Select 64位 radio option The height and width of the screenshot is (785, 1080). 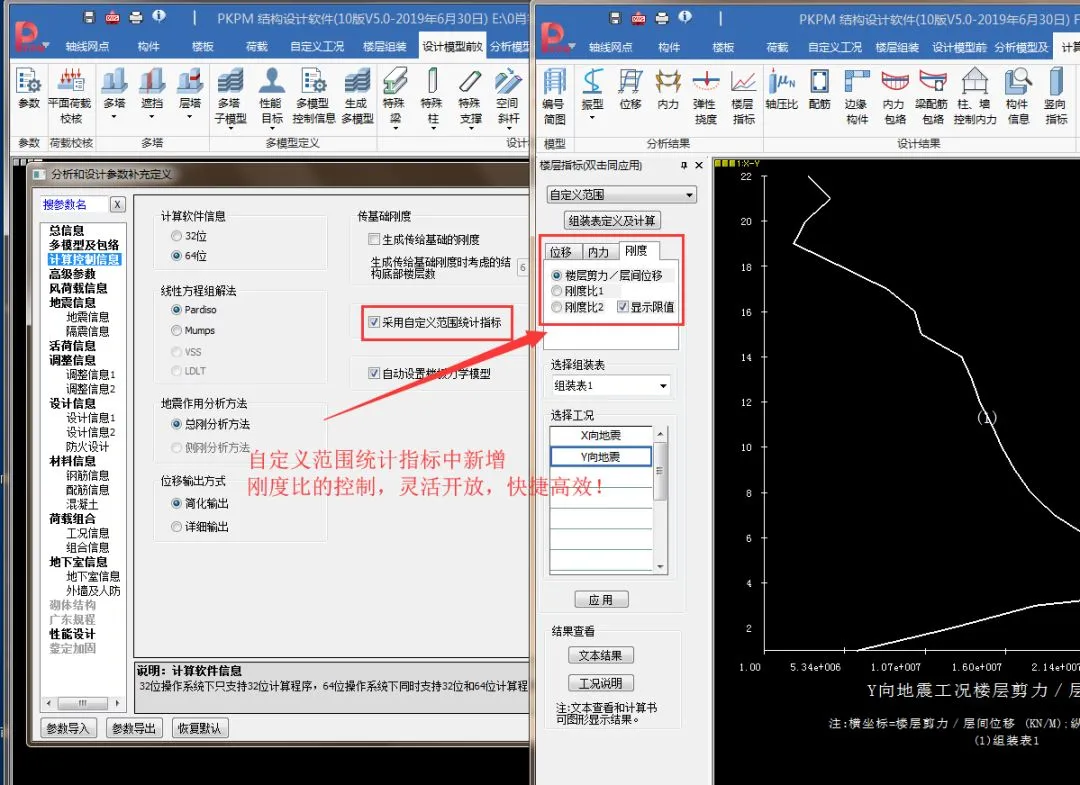pos(177,255)
